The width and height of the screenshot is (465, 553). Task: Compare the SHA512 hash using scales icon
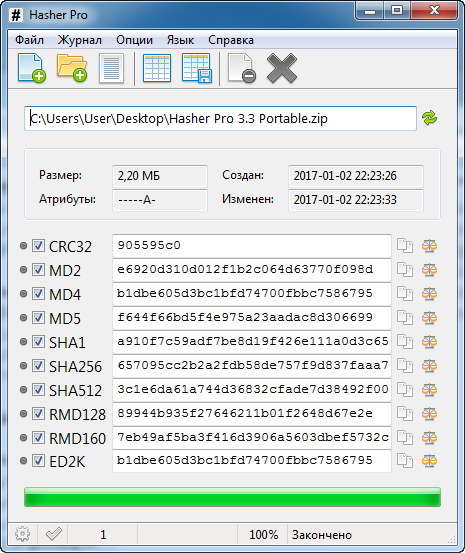pyautogui.click(x=429, y=390)
